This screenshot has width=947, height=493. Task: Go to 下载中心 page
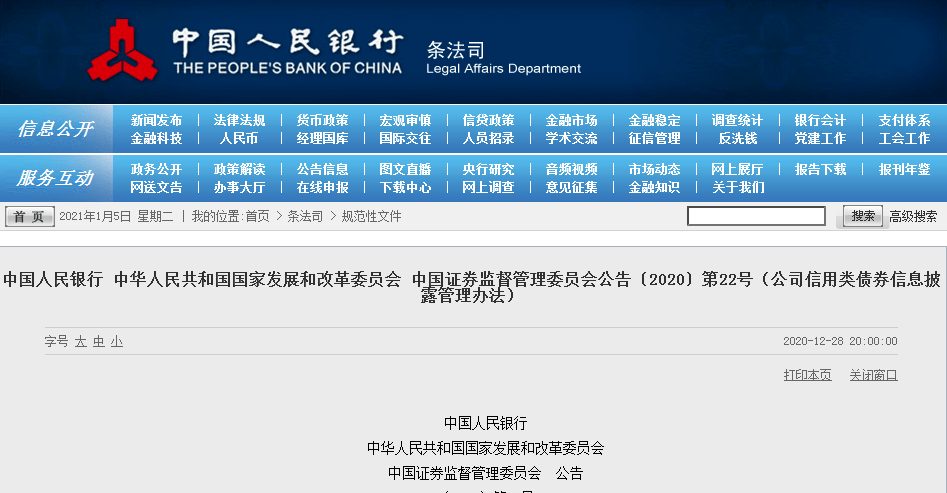point(405,187)
